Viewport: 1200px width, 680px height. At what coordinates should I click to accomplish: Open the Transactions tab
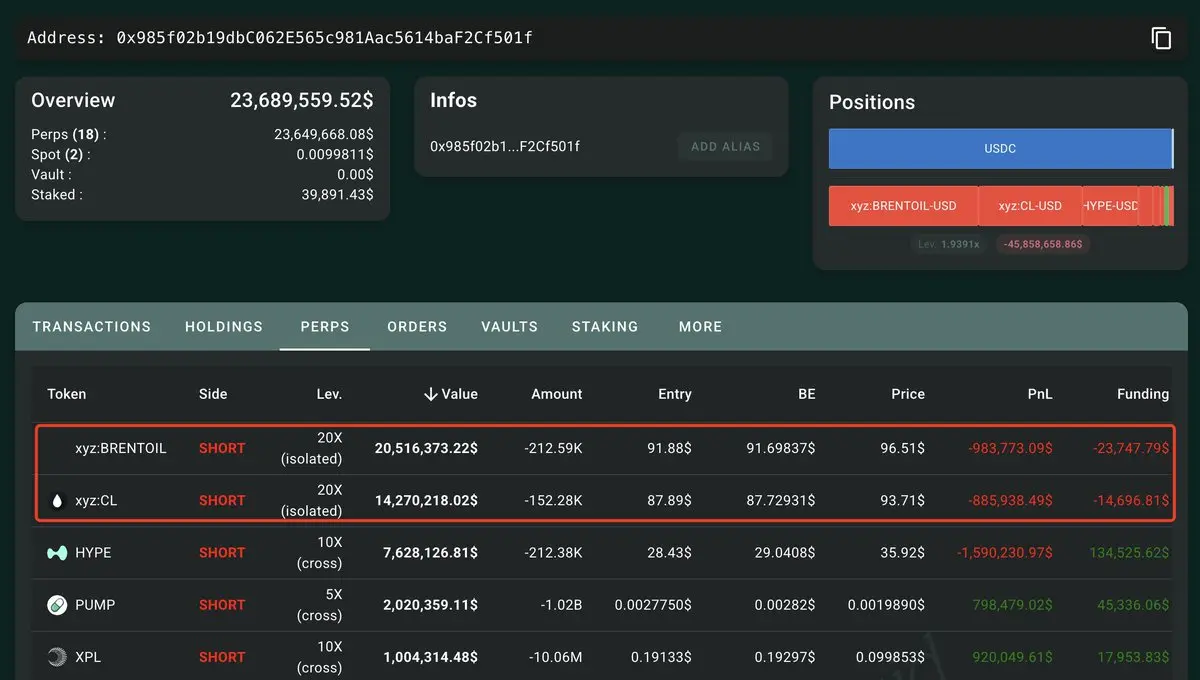92,327
